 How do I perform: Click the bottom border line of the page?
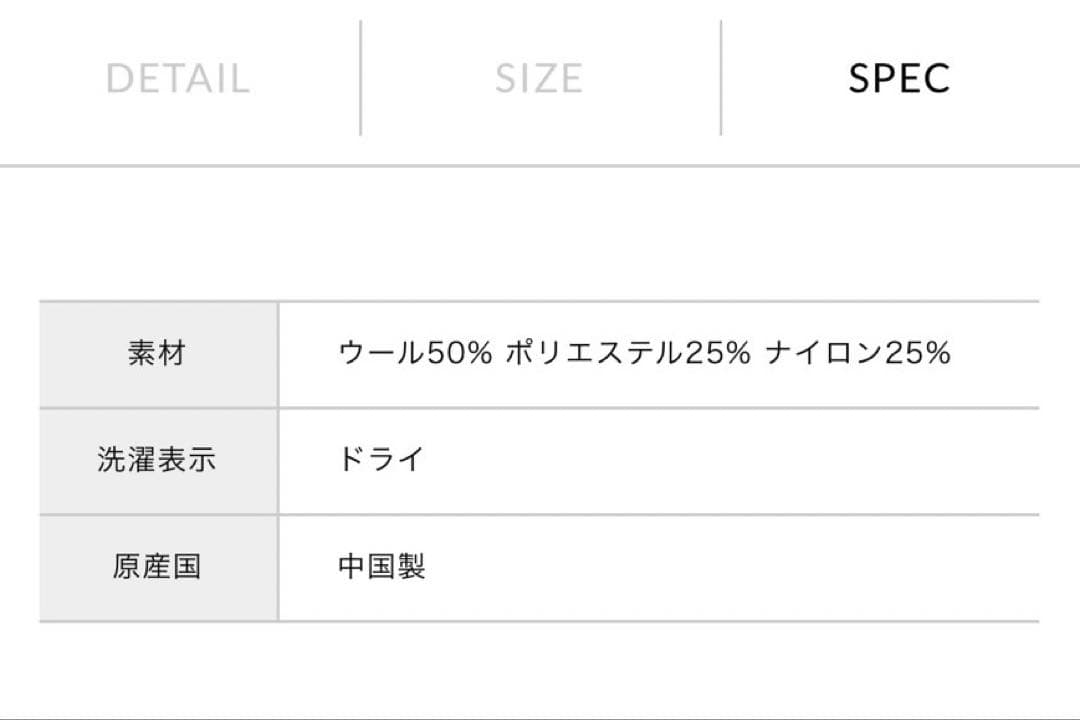tap(540, 716)
